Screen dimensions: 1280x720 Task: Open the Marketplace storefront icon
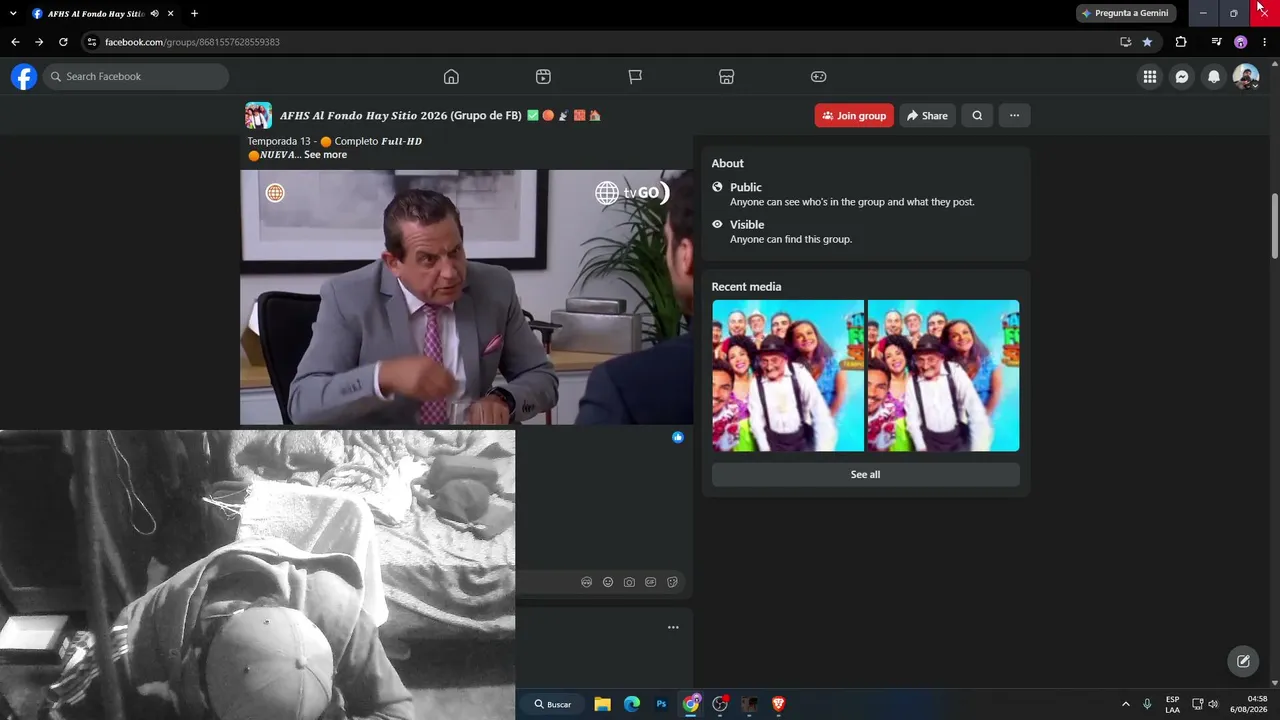727,77
